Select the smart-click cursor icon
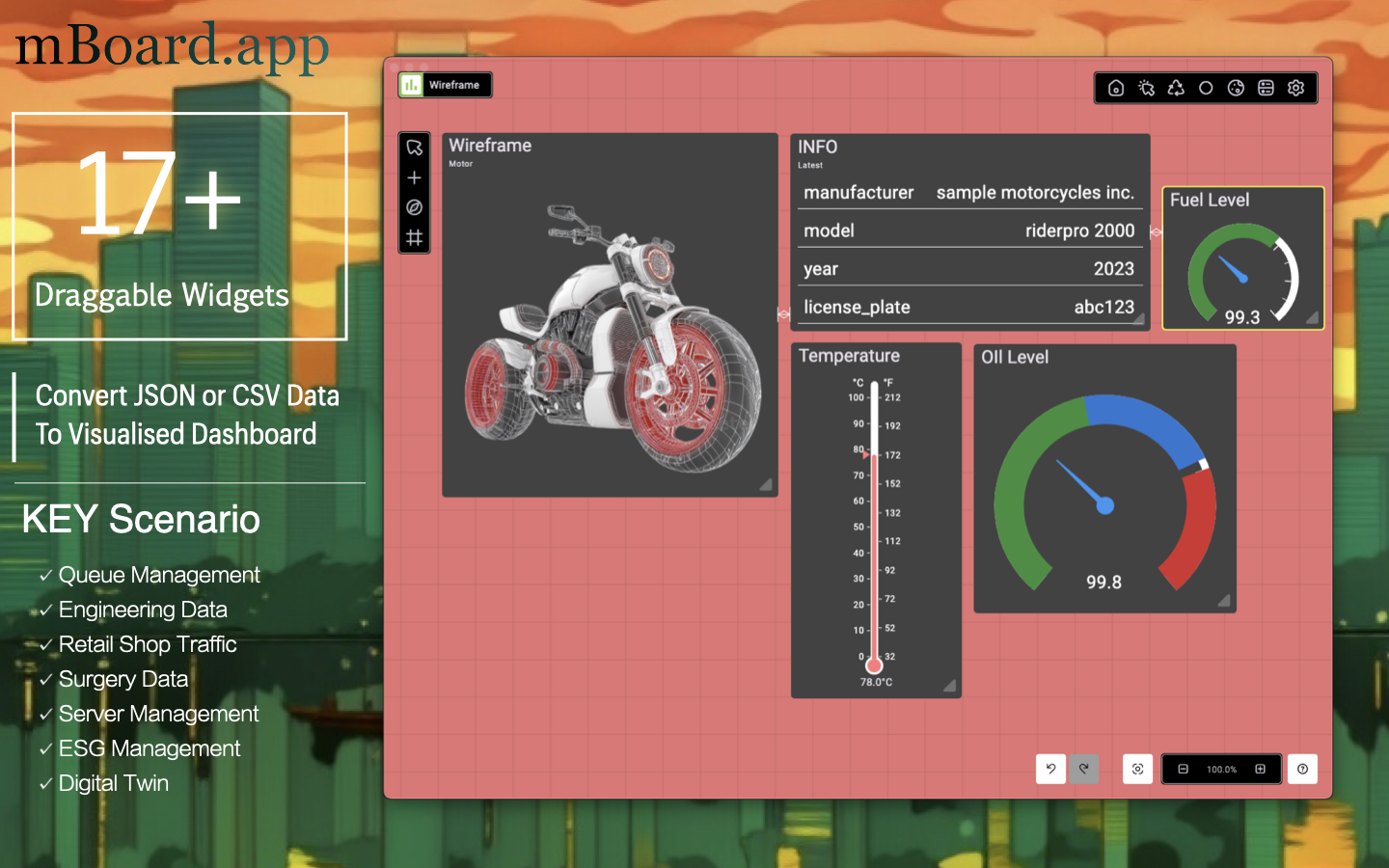The image size is (1389, 868). (x=1146, y=88)
